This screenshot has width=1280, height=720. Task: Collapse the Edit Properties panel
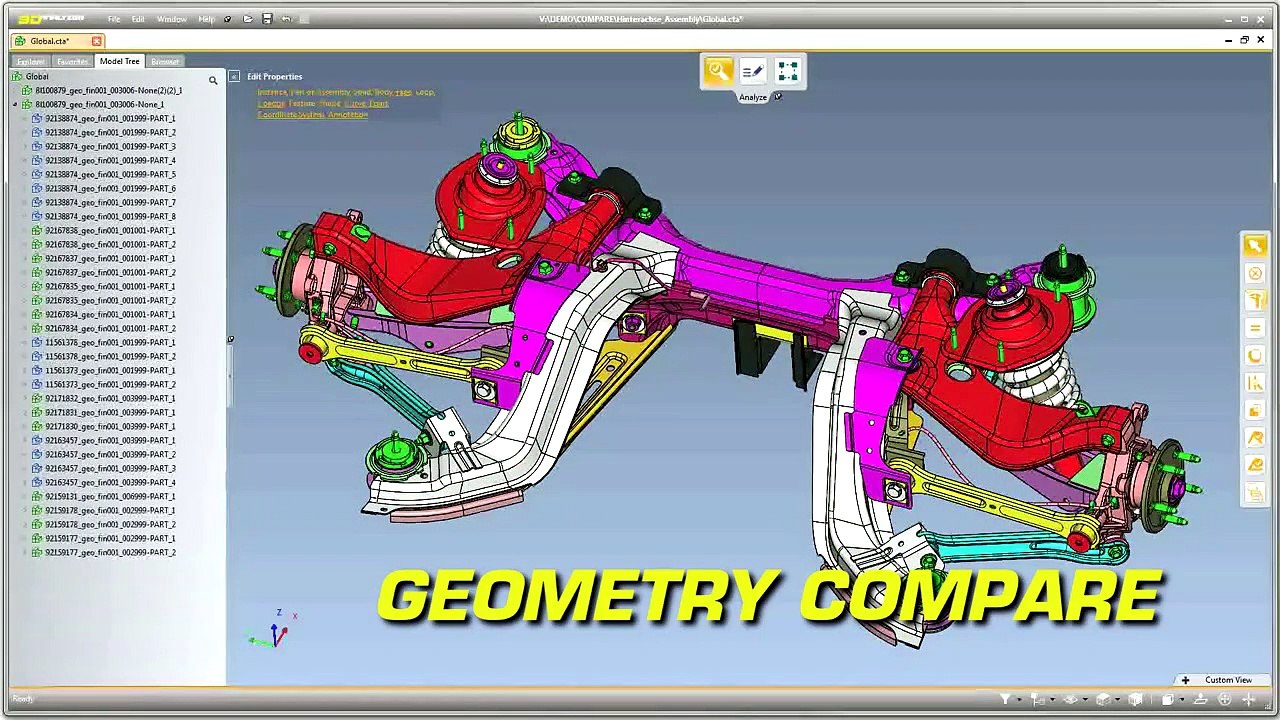[234, 76]
